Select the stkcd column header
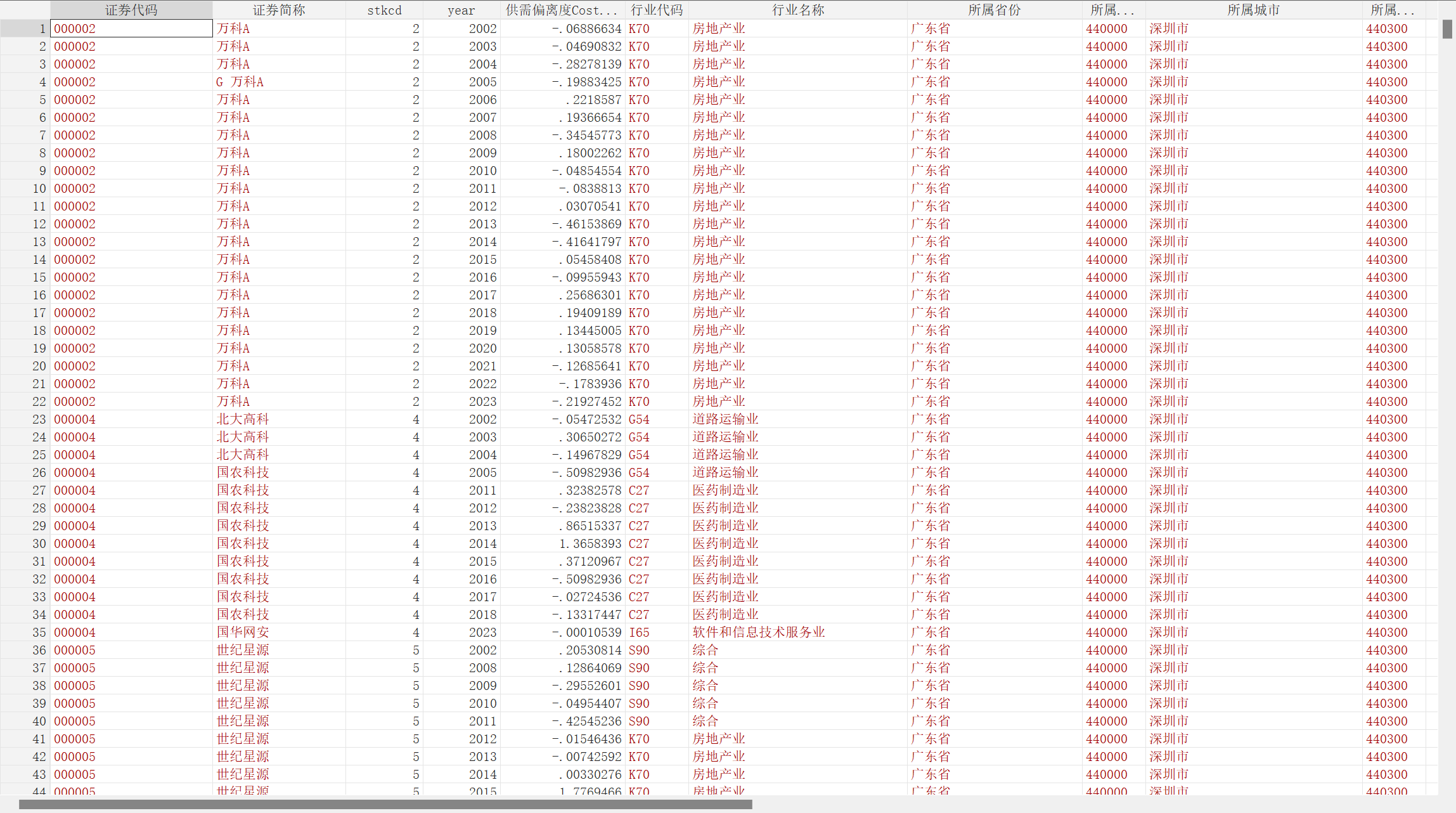1456x813 pixels. tap(384, 10)
